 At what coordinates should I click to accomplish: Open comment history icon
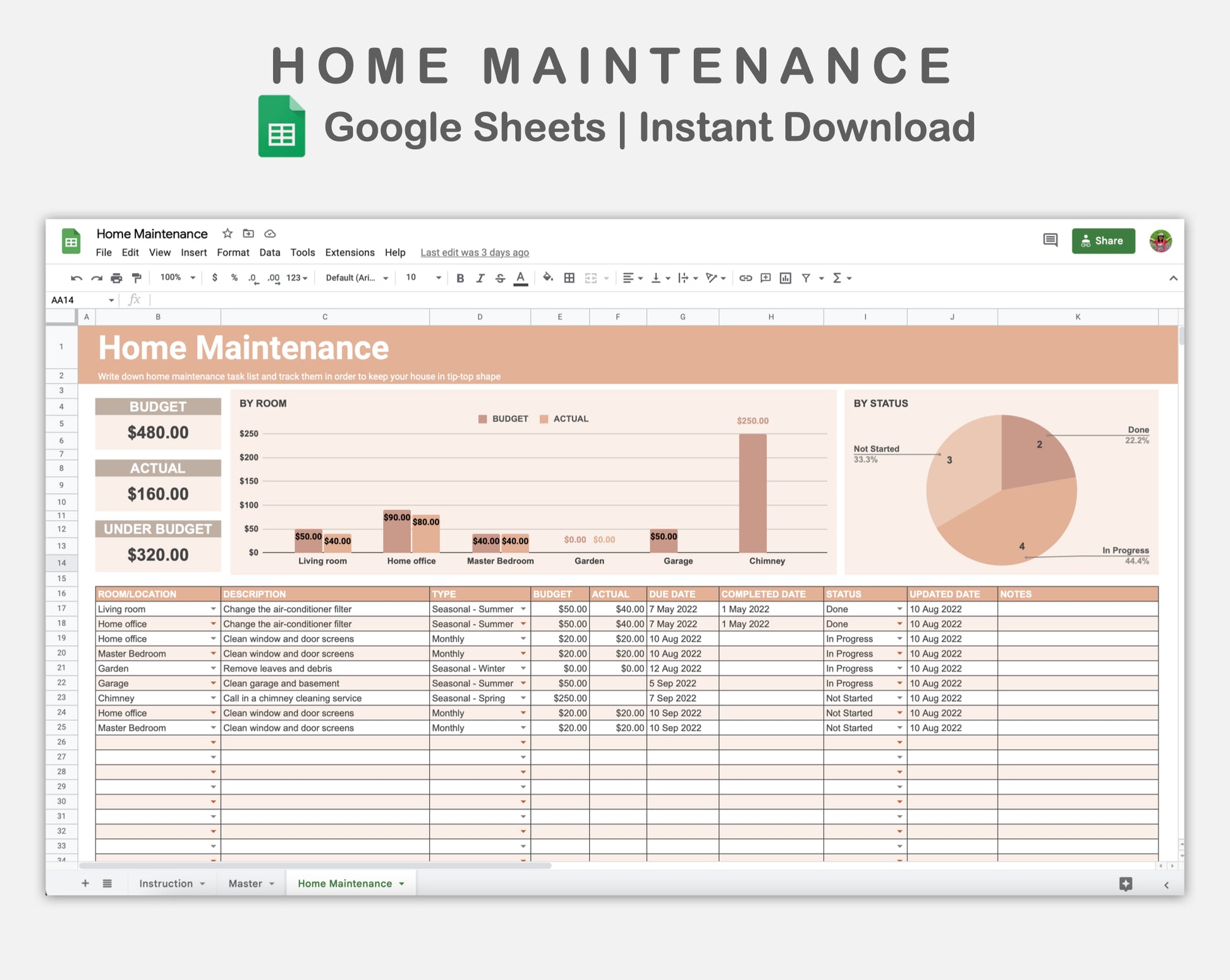coord(1050,240)
